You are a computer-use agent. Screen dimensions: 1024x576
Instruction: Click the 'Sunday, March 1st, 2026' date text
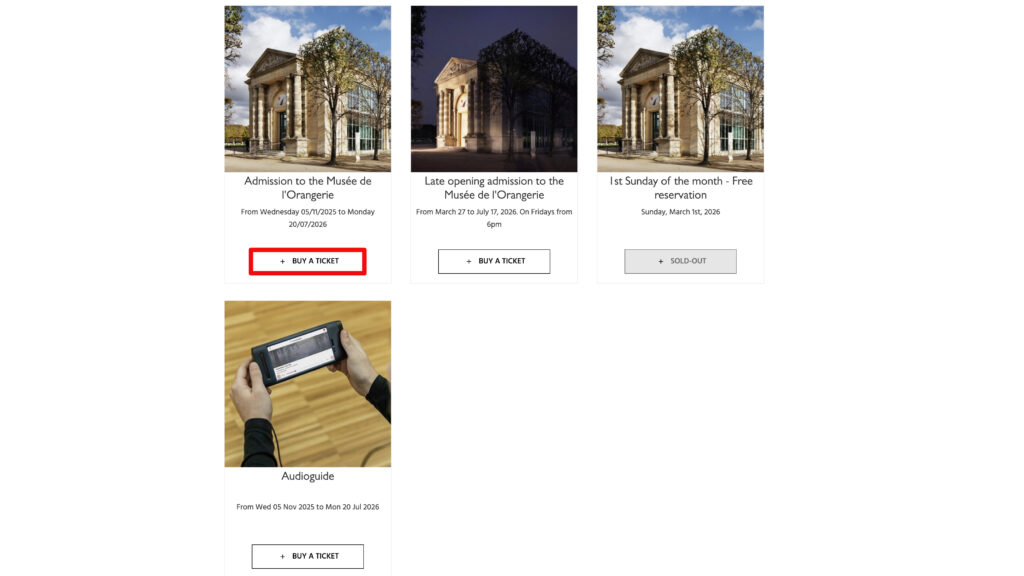click(x=680, y=212)
